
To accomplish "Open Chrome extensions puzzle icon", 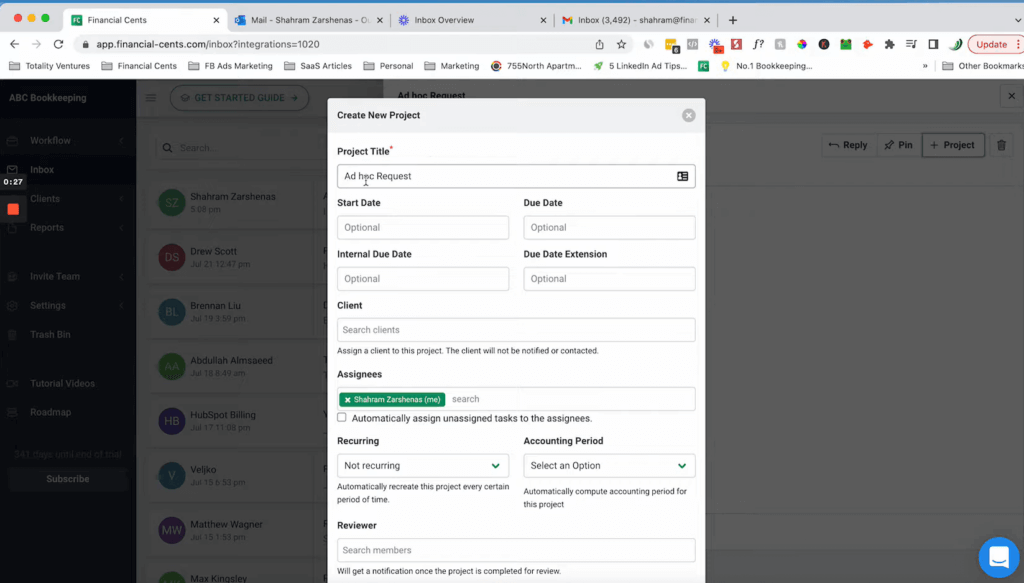I will point(889,44).
